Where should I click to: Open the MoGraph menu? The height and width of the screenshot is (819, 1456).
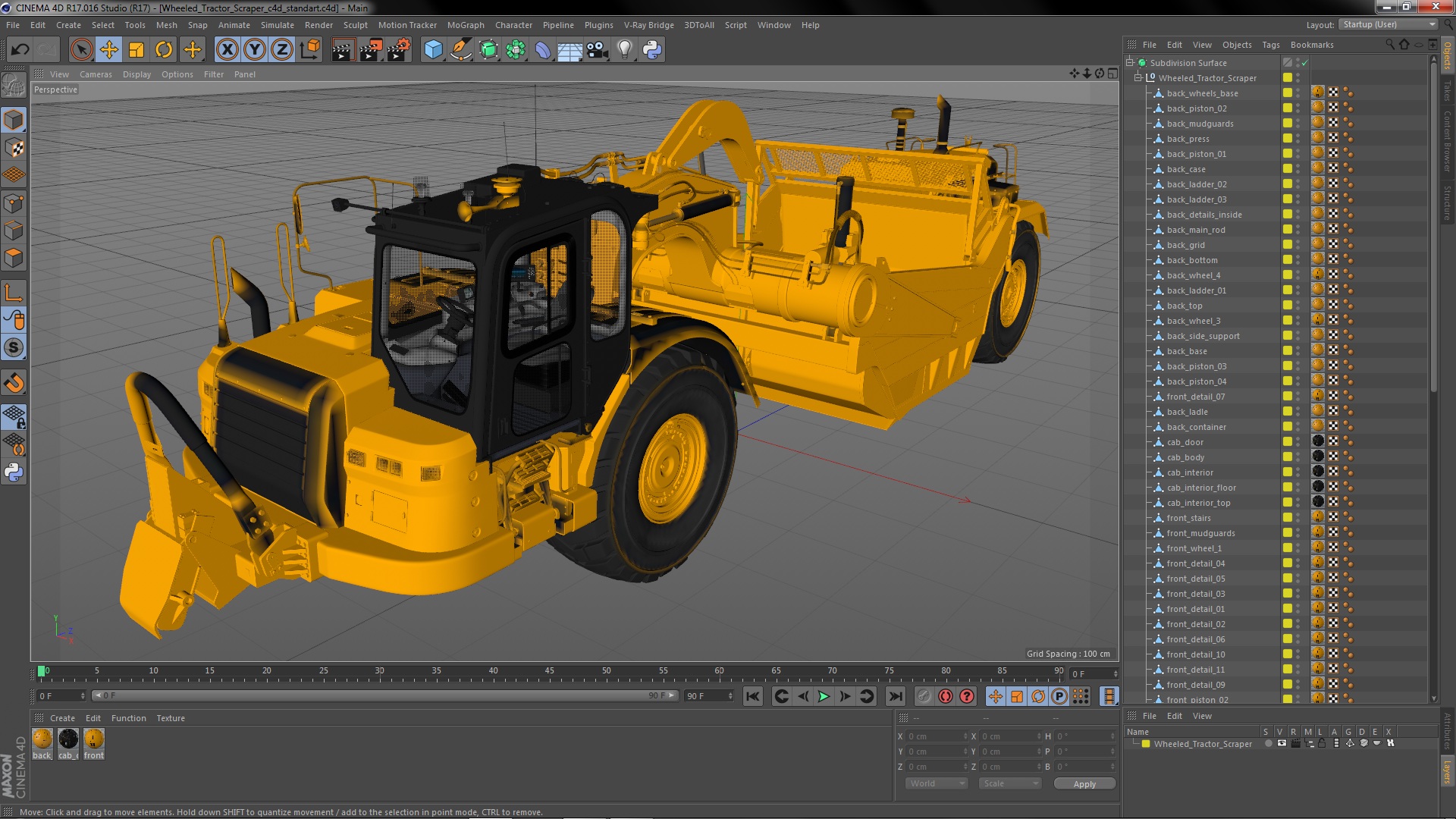[465, 25]
